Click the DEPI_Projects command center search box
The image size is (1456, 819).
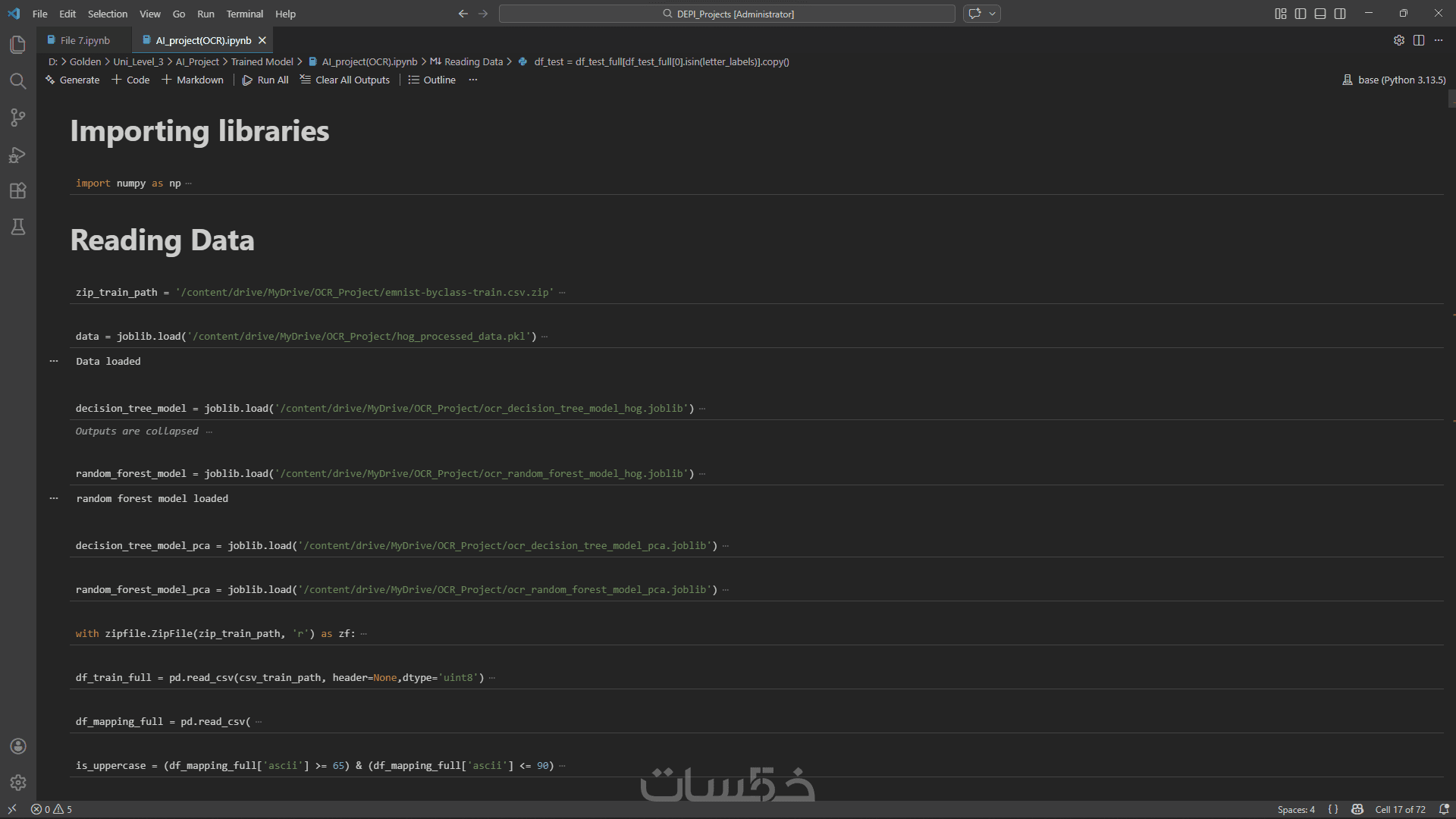click(x=726, y=14)
